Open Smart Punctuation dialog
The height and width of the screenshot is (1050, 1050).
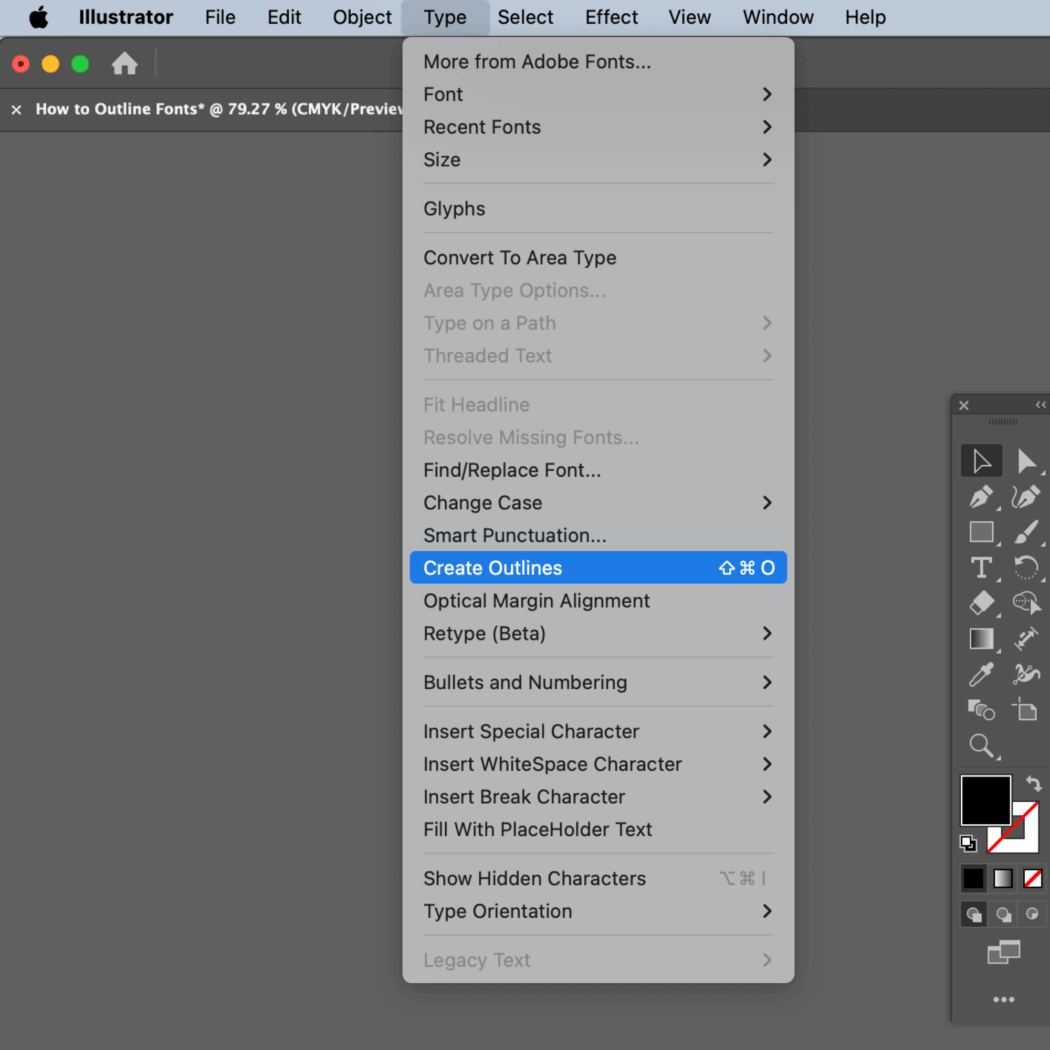click(x=598, y=536)
